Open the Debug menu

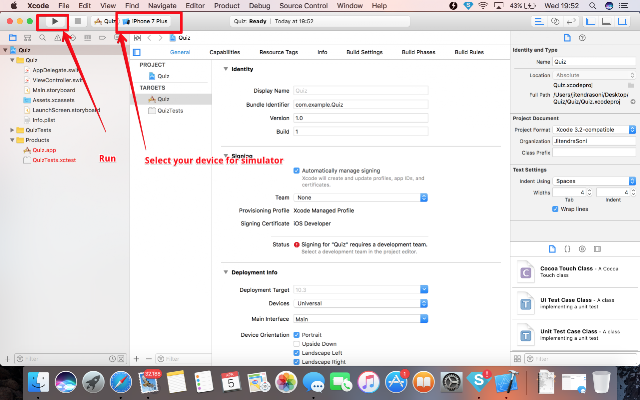pyautogui.click(x=260, y=6)
